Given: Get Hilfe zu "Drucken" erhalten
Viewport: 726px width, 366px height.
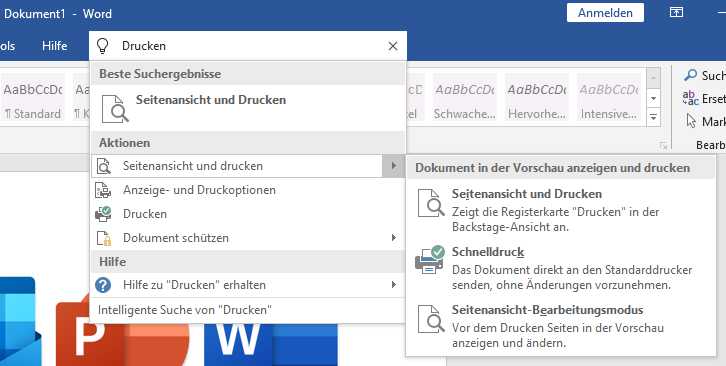Looking at the screenshot, I should tap(249, 284).
